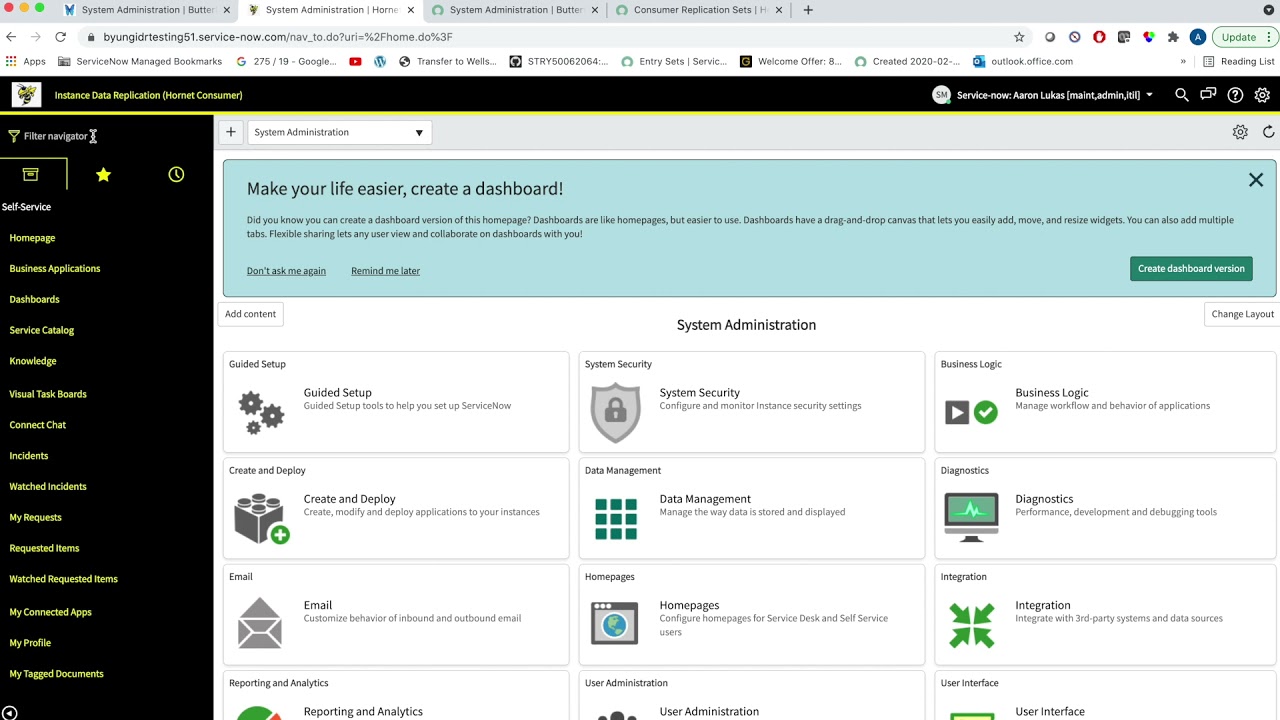Switch to All Applications navigator tab

pos(31,174)
